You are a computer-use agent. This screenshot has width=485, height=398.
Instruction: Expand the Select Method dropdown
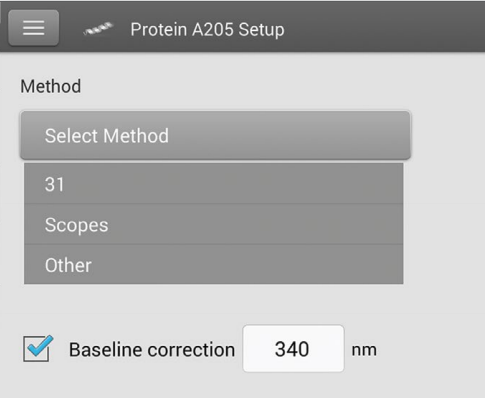(215, 135)
